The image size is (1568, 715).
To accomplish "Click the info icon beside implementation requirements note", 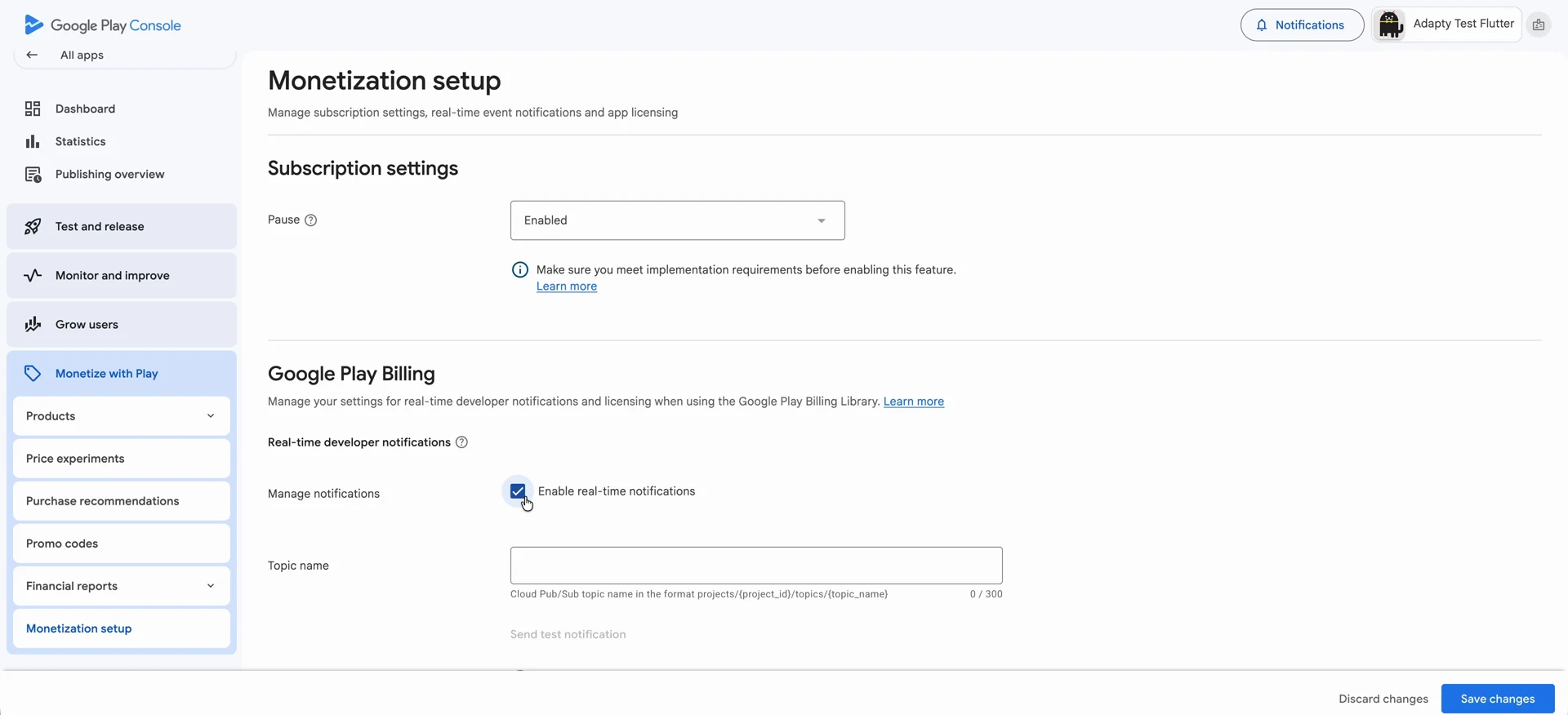I will (x=519, y=270).
